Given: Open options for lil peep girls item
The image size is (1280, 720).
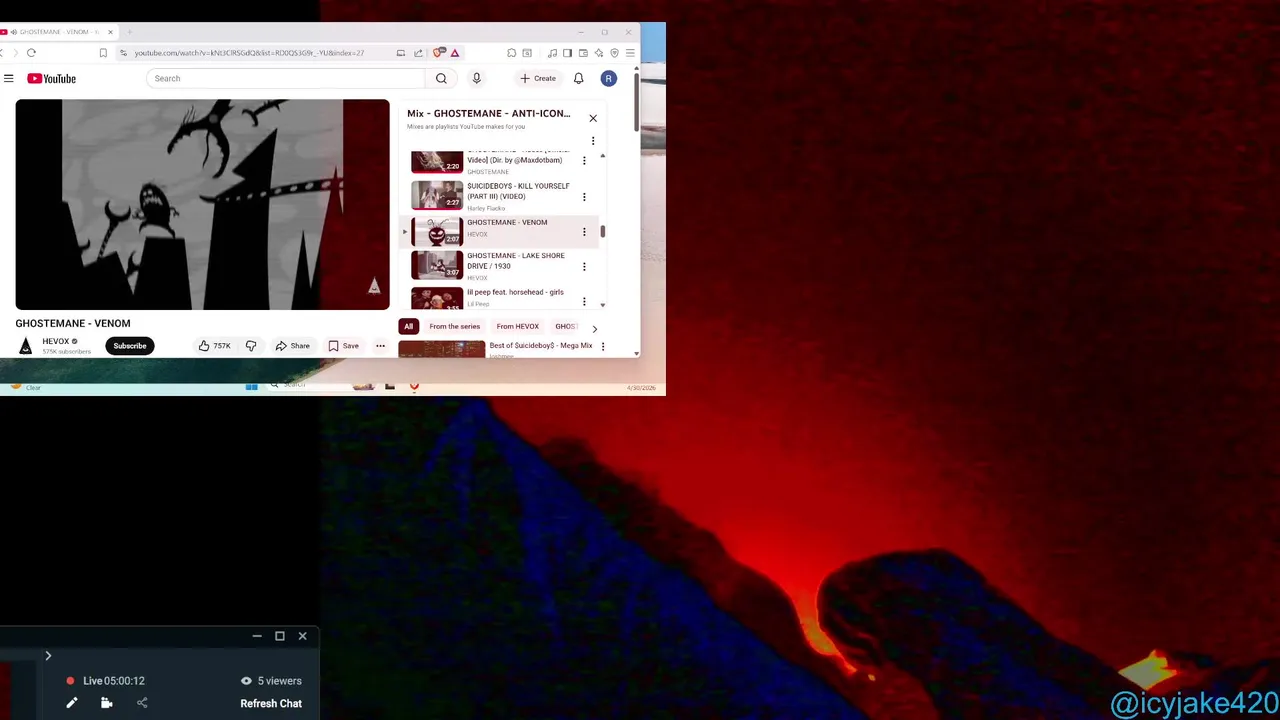Looking at the screenshot, I should click(x=584, y=300).
